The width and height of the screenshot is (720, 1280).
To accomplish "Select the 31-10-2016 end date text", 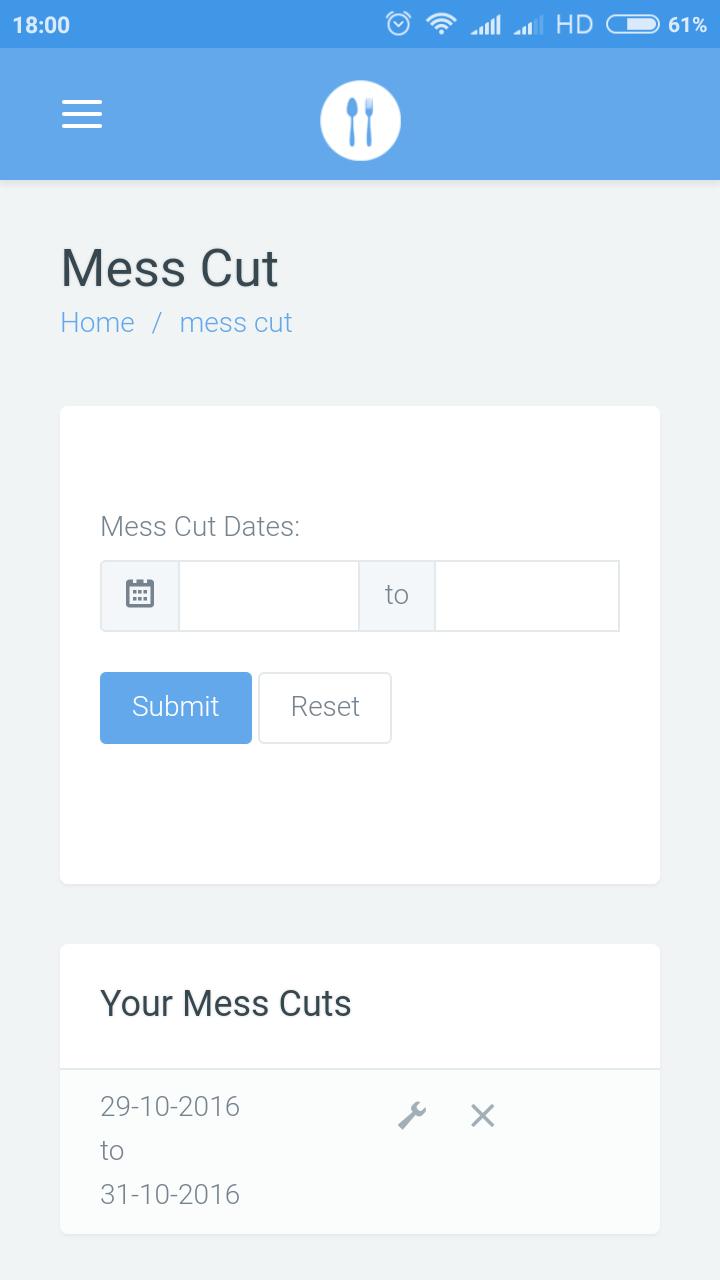I will (x=170, y=1194).
